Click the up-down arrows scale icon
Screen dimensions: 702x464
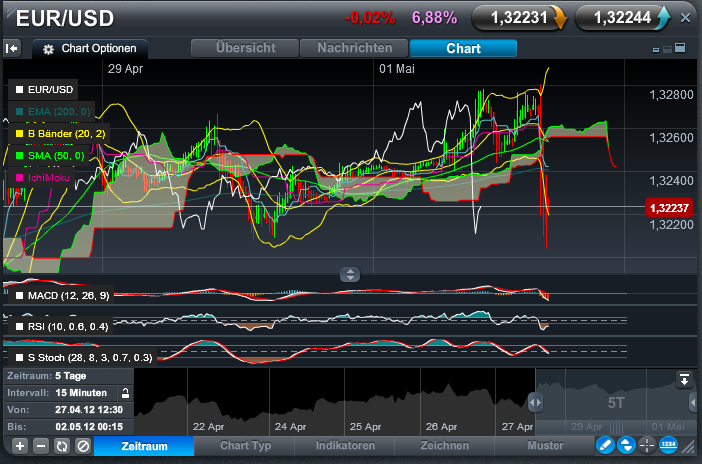(626, 446)
